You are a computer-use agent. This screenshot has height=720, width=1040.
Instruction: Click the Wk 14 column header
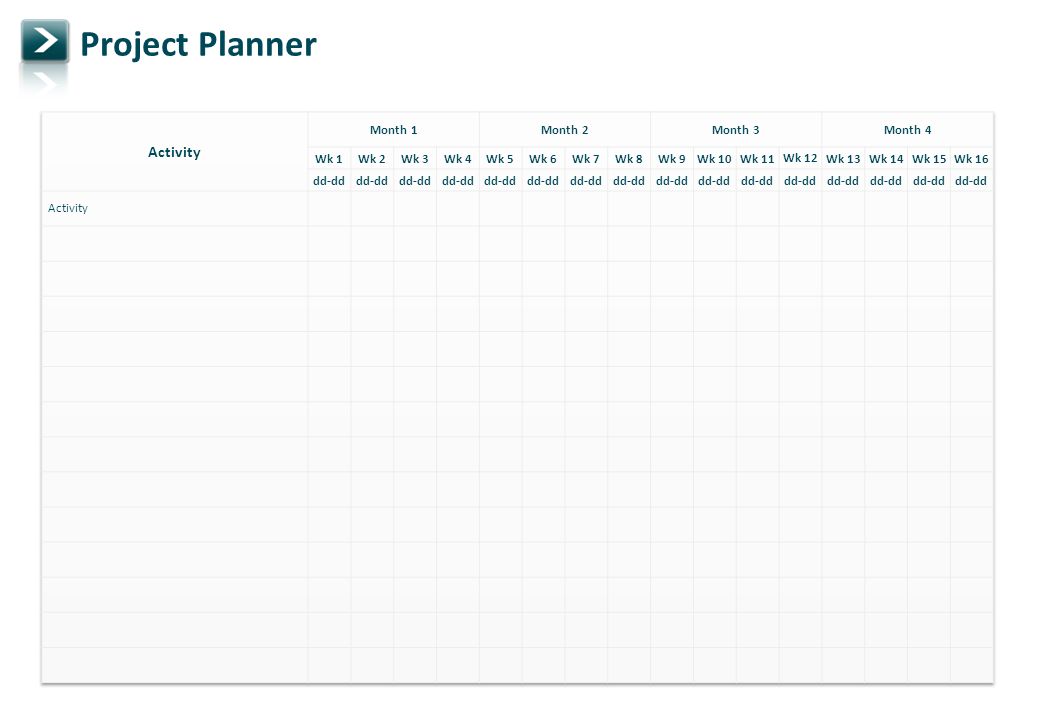886,159
